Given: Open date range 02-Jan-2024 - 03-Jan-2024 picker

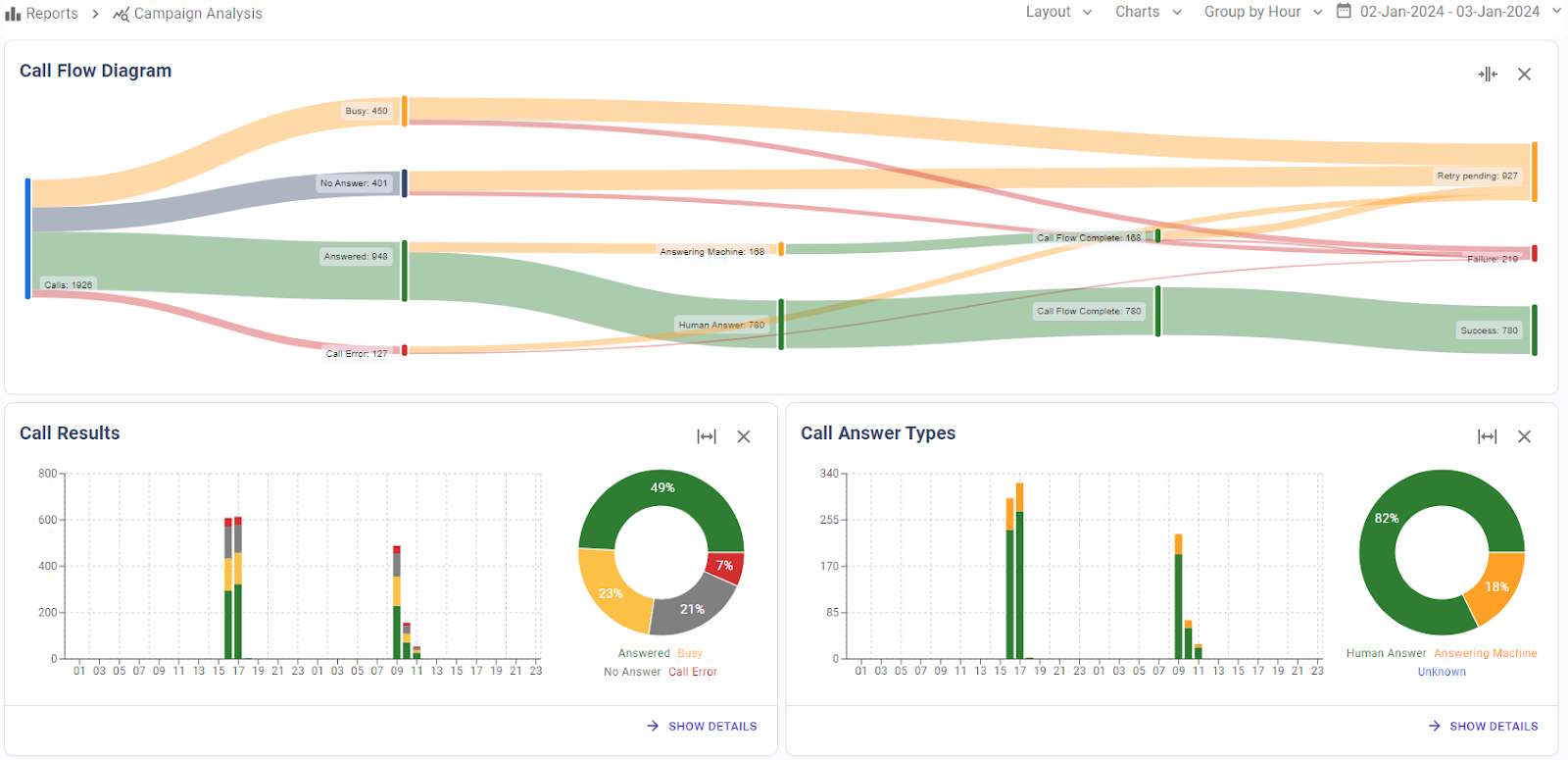Looking at the screenshot, I should pos(1449,12).
